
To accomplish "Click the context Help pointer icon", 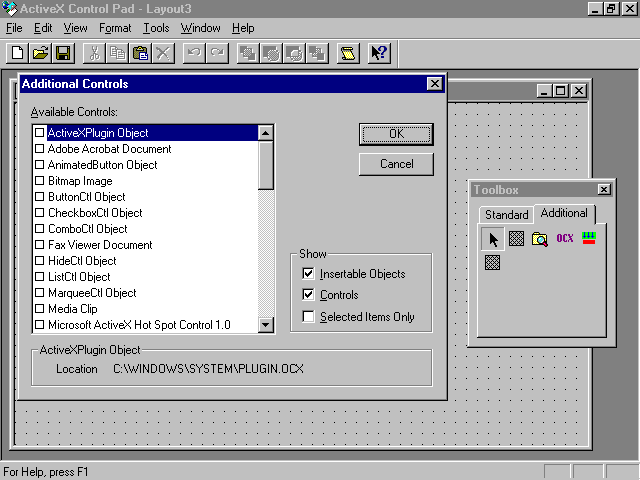I will coord(379,53).
